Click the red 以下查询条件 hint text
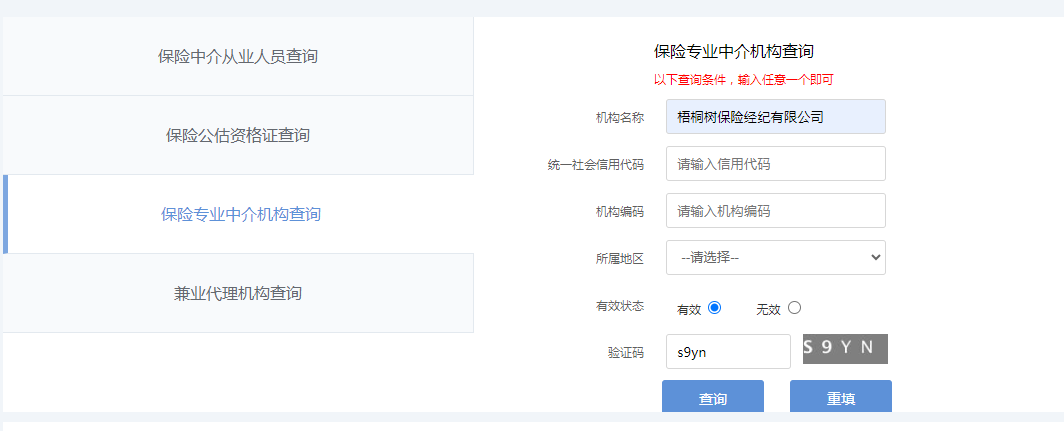1064x431 pixels. click(x=743, y=80)
